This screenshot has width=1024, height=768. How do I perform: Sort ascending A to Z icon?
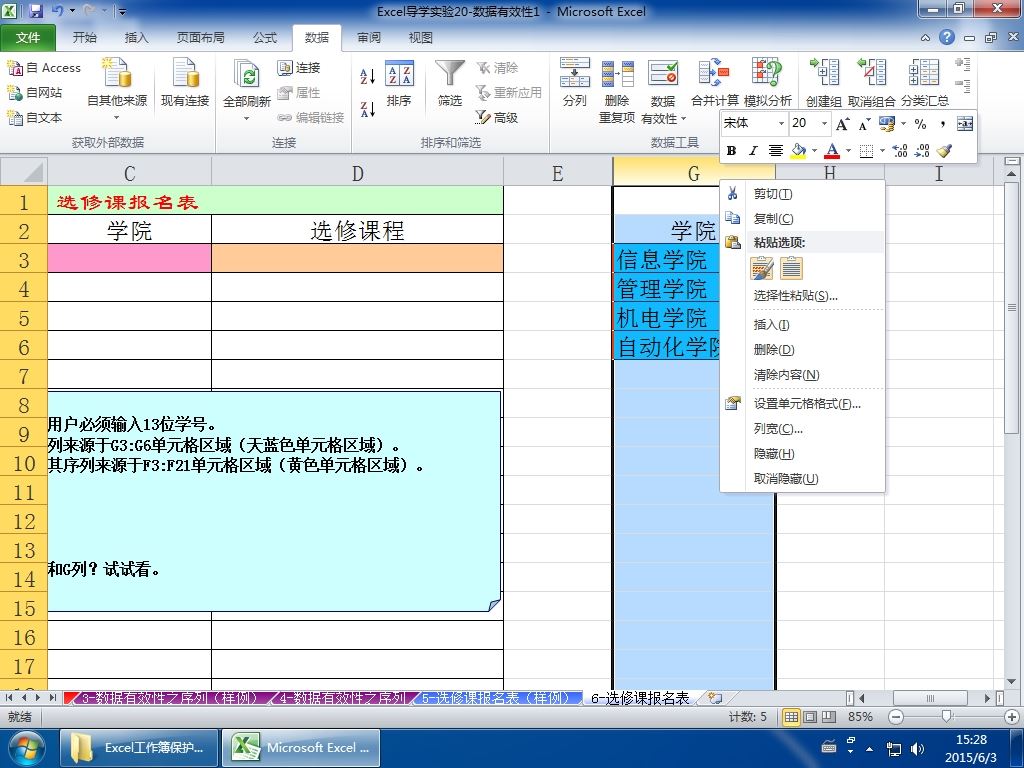368,76
